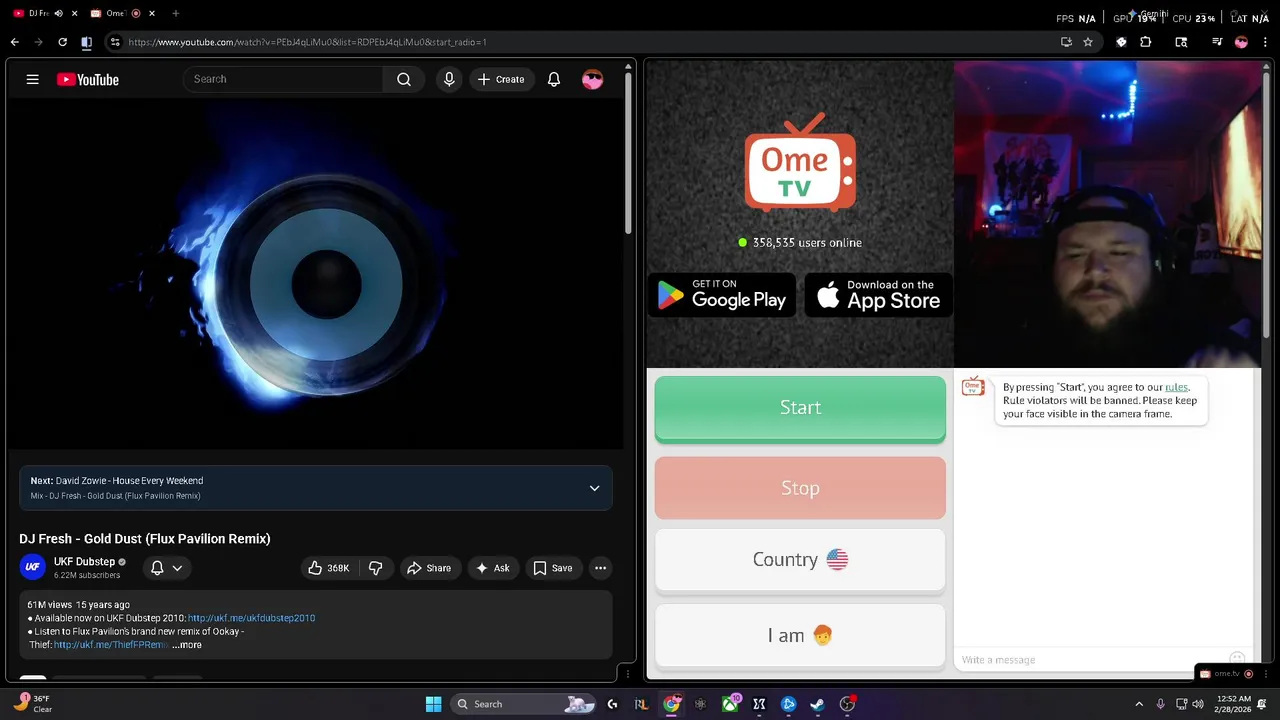Click the OmeTV page vertical scrollbar

click(1267, 205)
